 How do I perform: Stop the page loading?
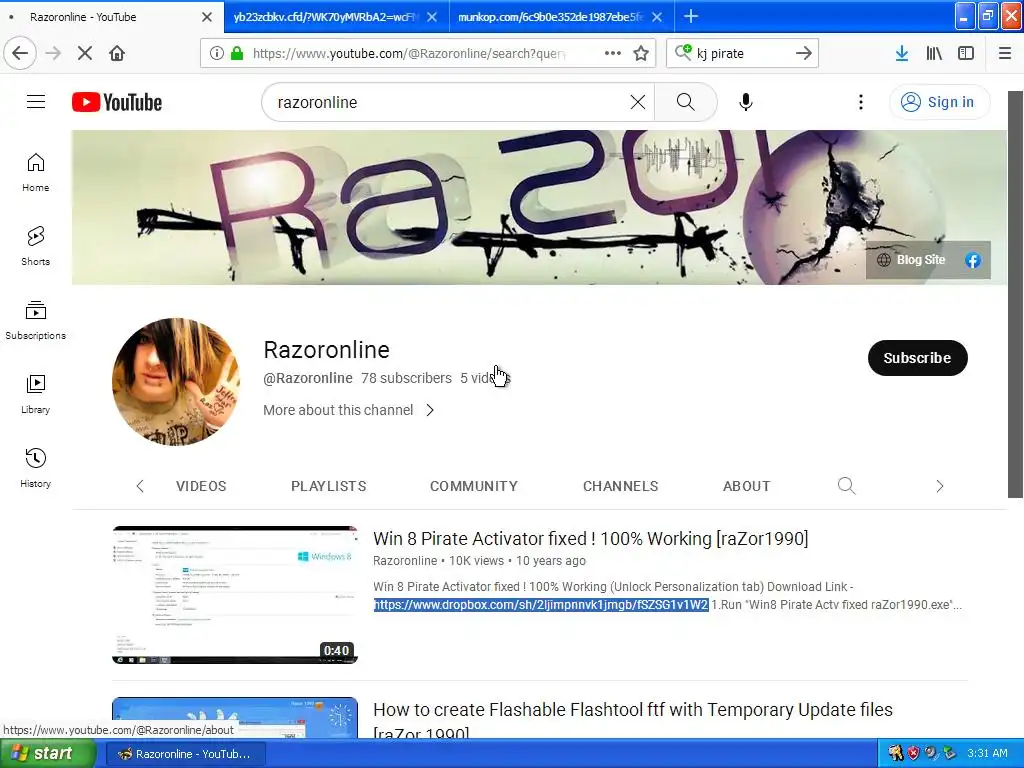(x=84, y=53)
